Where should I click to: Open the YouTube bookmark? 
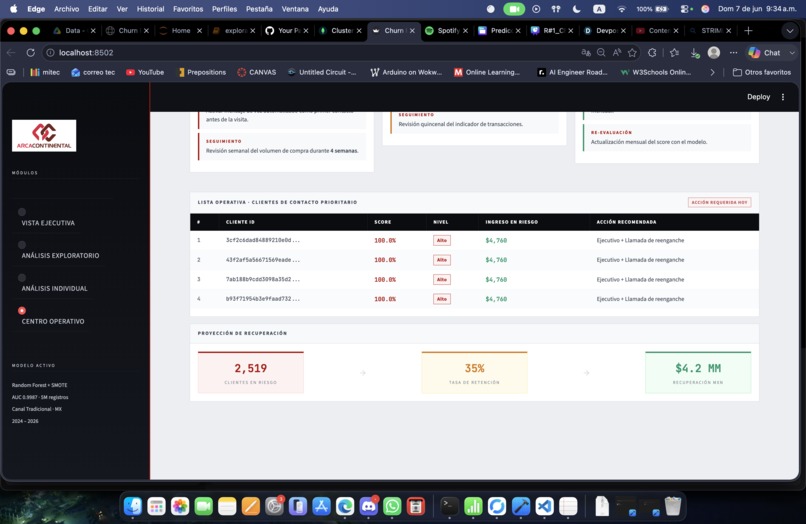(x=145, y=73)
